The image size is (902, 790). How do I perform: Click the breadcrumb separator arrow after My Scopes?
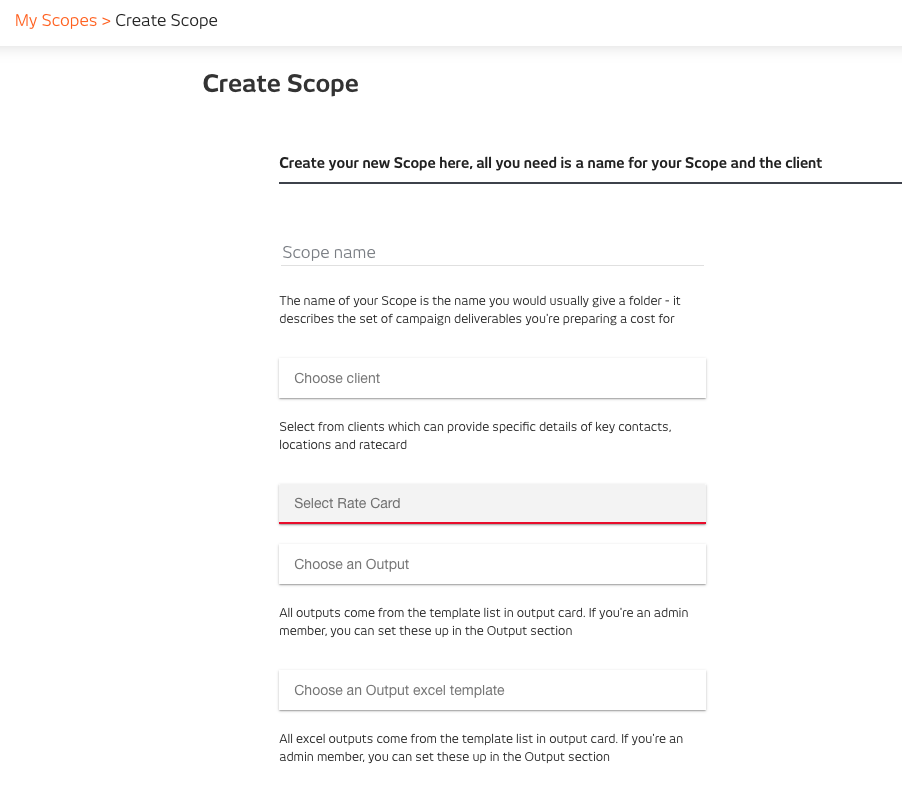(x=106, y=21)
